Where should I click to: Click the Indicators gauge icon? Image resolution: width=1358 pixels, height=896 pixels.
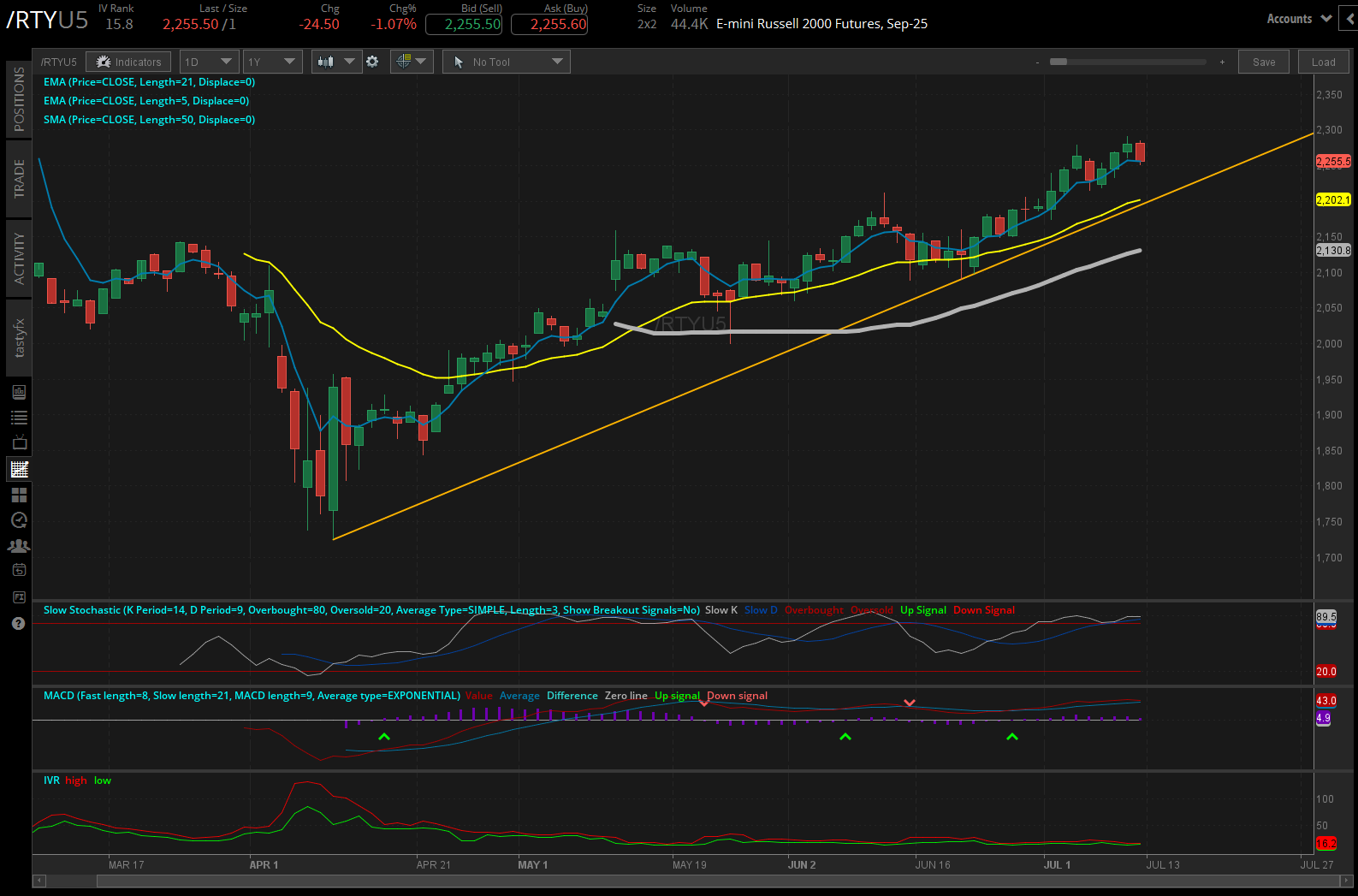(104, 62)
